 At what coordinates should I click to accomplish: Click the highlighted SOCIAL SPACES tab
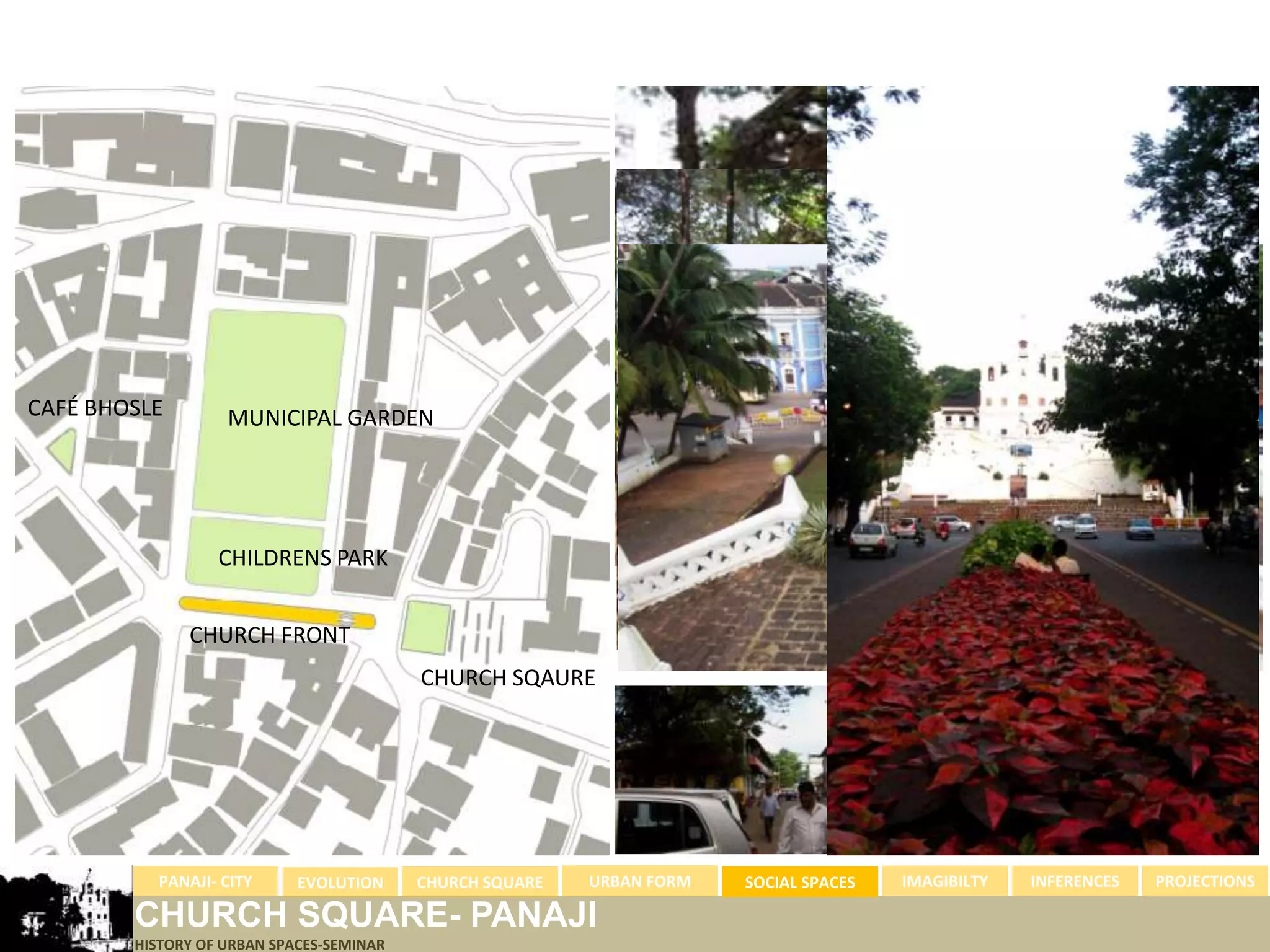(800, 881)
